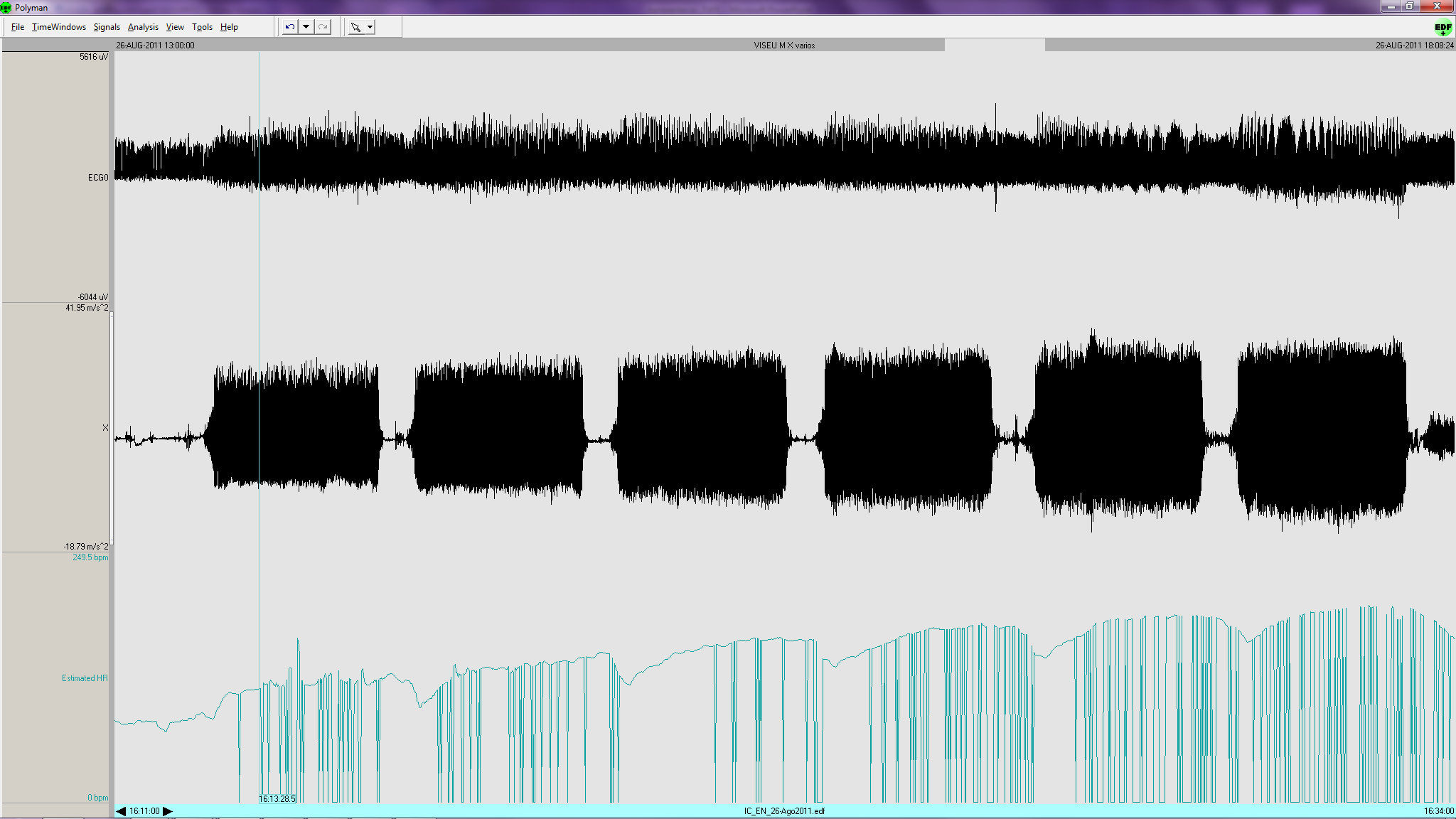Click the Polyman app icon in title bar
Image resolution: width=1456 pixels, height=819 pixels.
pyautogui.click(x=6, y=8)
